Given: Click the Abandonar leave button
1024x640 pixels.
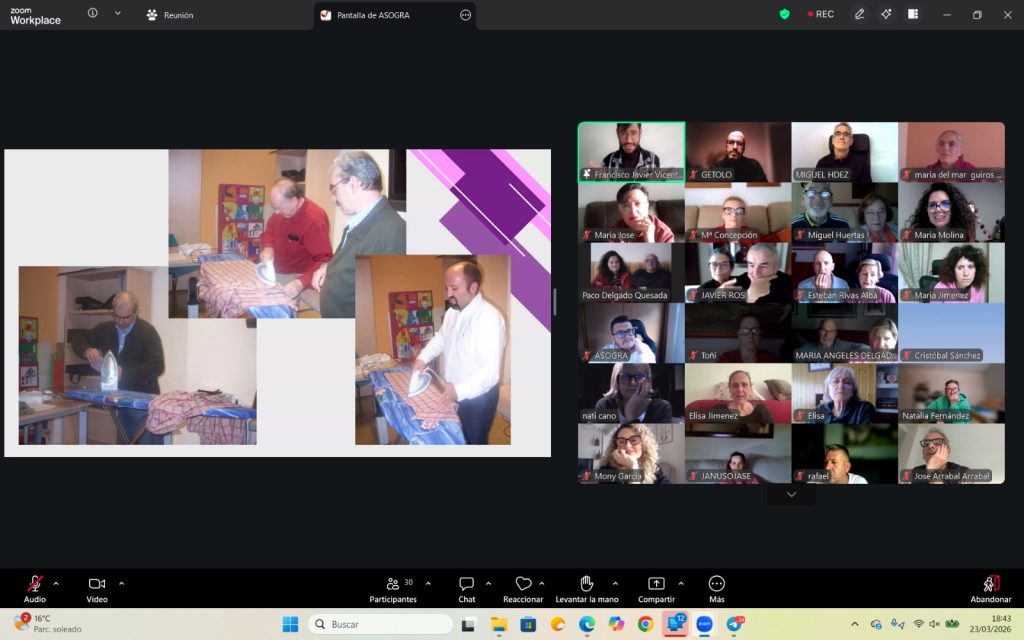Looking at the screenshot, I should coord(990,587).
